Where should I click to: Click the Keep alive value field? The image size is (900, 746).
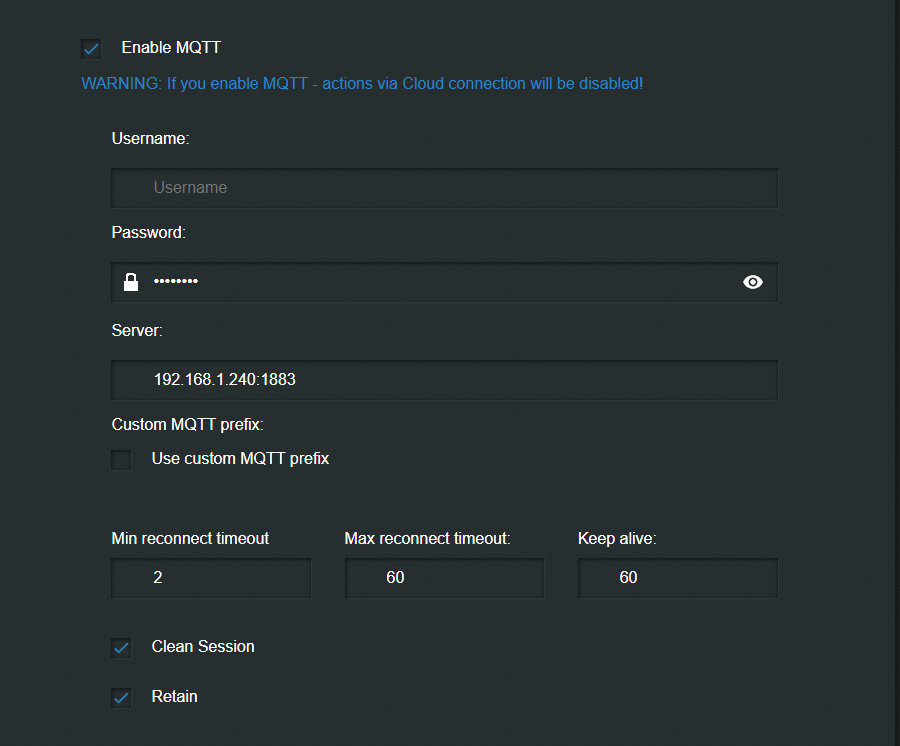click(x=677, y=578)
